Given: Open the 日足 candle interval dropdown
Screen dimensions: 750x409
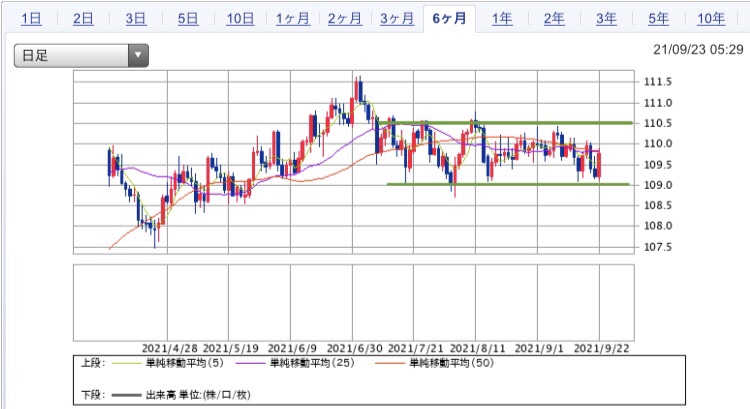Looking at the screenshot, I should (80, 56).
